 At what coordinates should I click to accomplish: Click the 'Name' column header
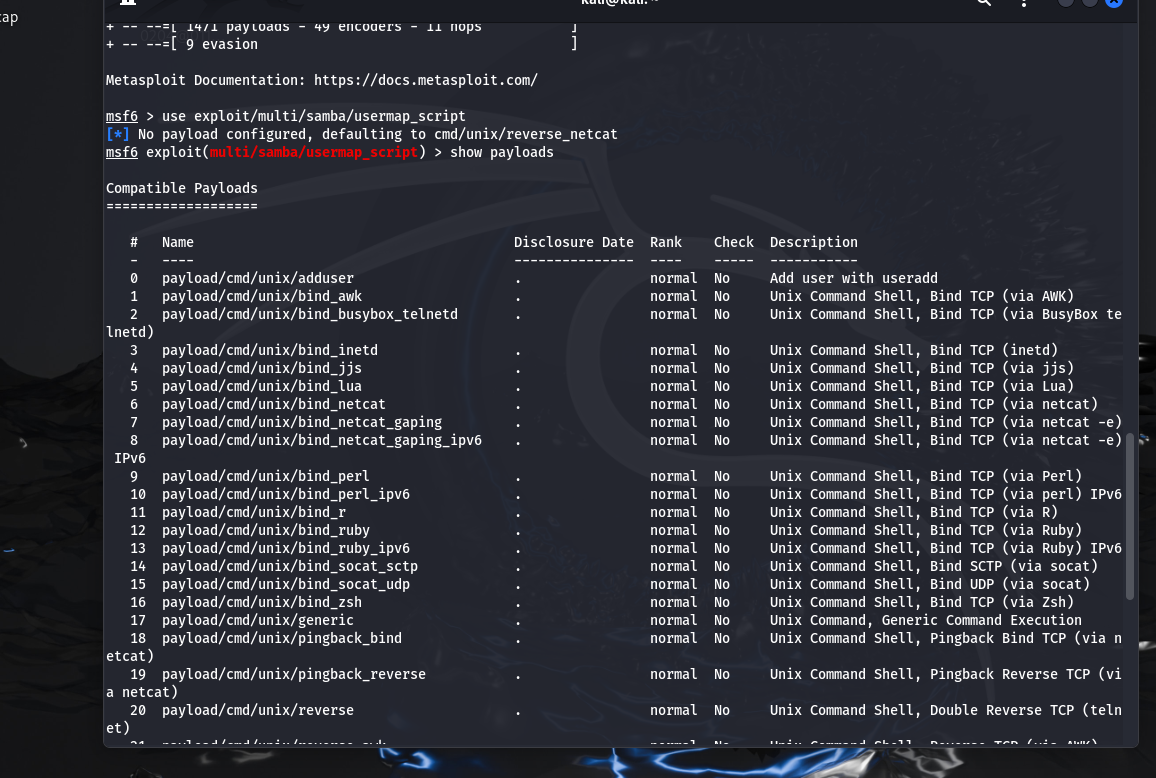point(178,242)
